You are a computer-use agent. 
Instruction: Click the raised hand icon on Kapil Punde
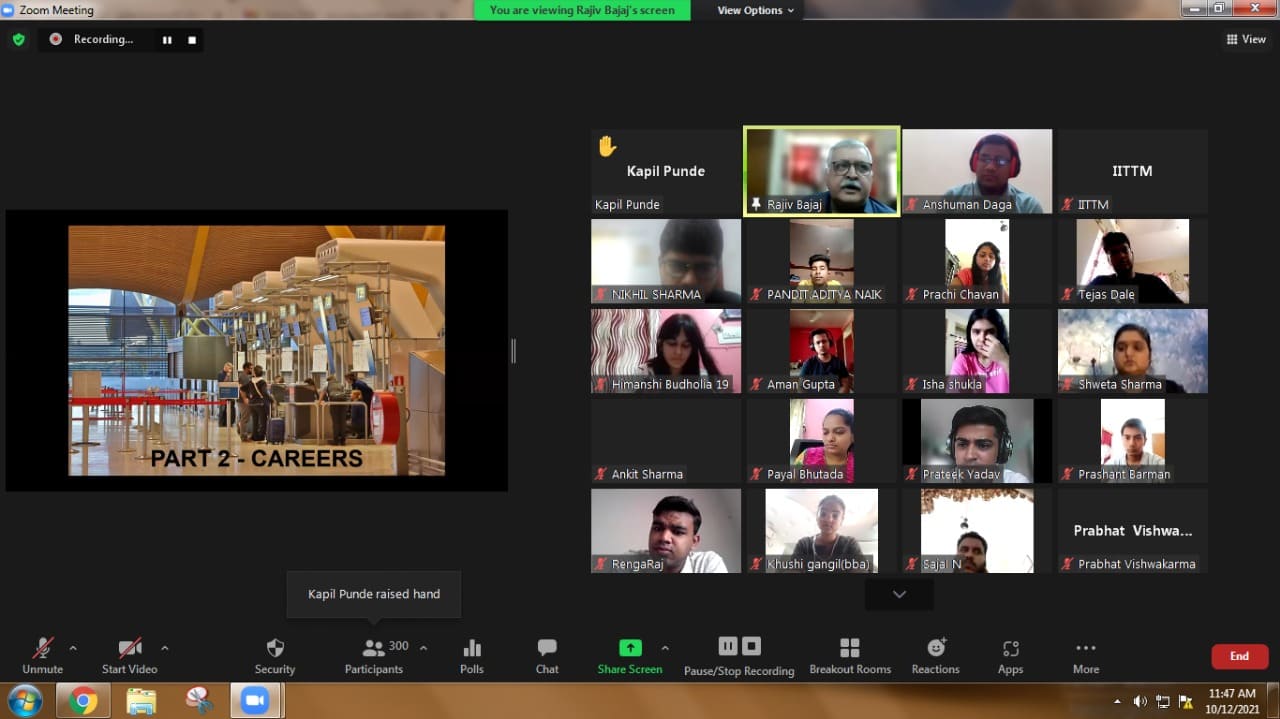(x=607, y=147)
